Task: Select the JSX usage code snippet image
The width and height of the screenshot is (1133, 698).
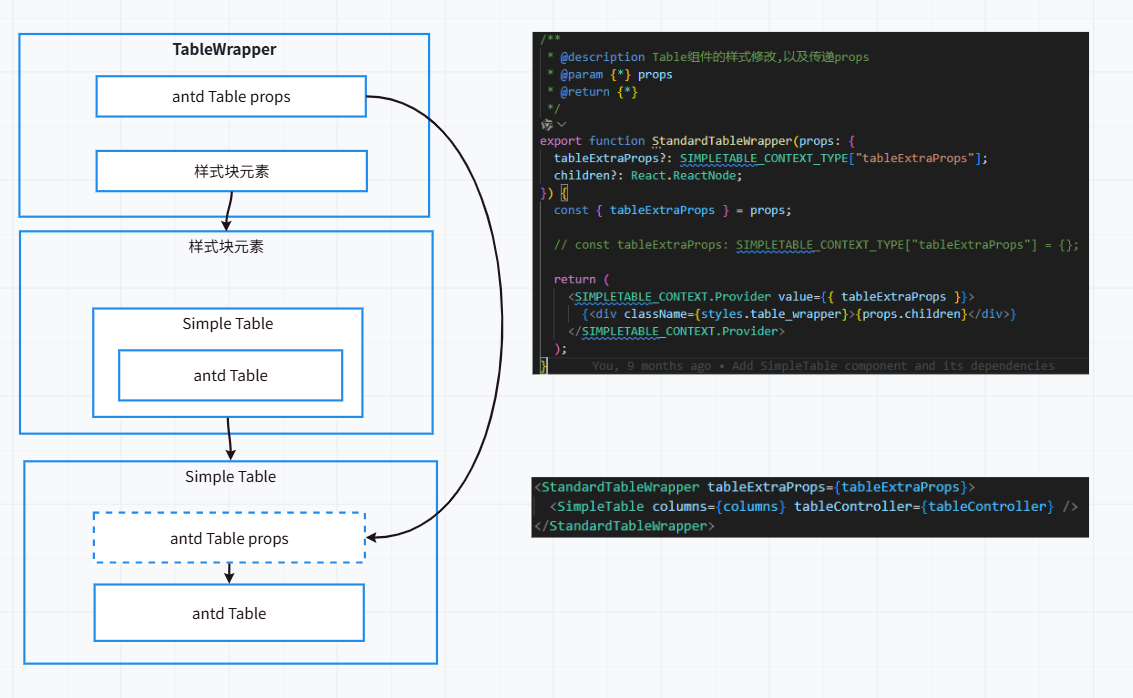Action: pos(810,507)
